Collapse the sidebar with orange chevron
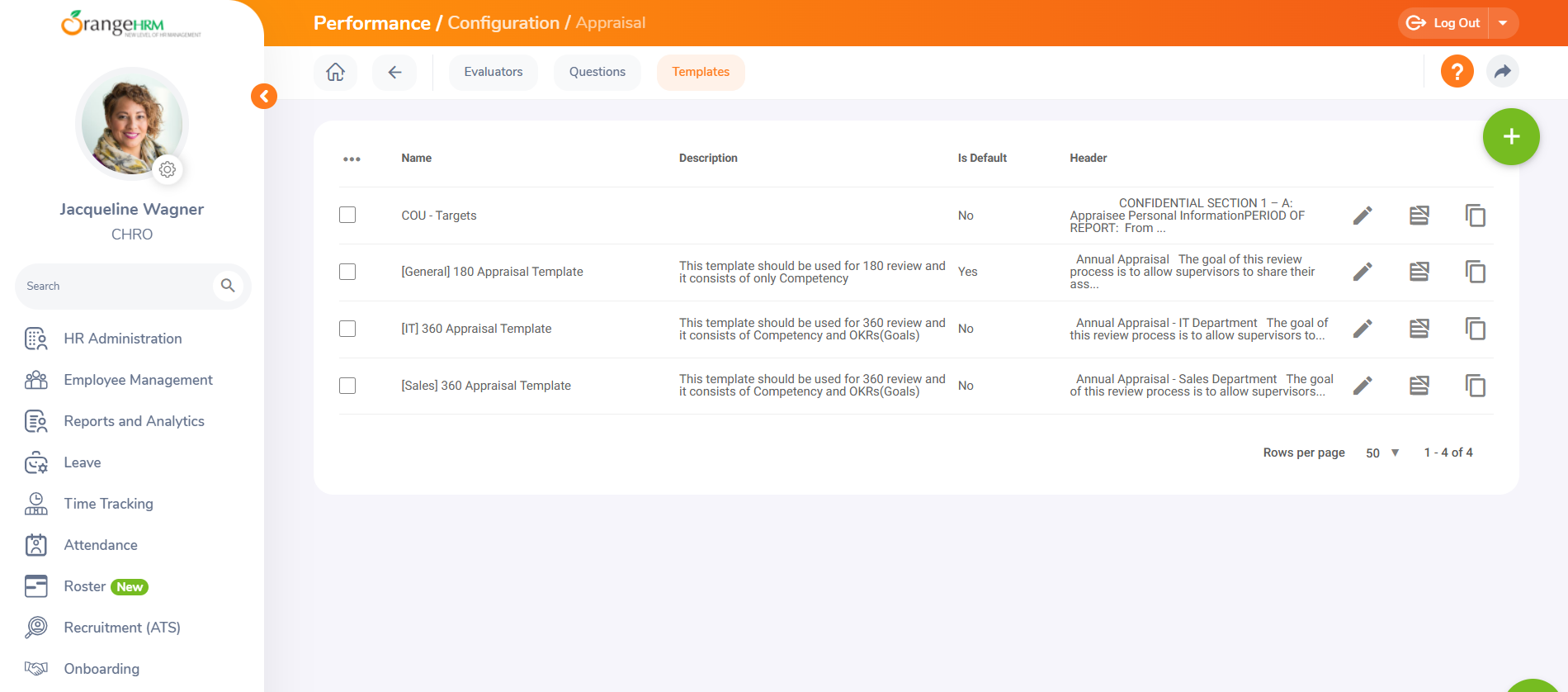Screen dimensions: 1568x692 pos(264,97)
